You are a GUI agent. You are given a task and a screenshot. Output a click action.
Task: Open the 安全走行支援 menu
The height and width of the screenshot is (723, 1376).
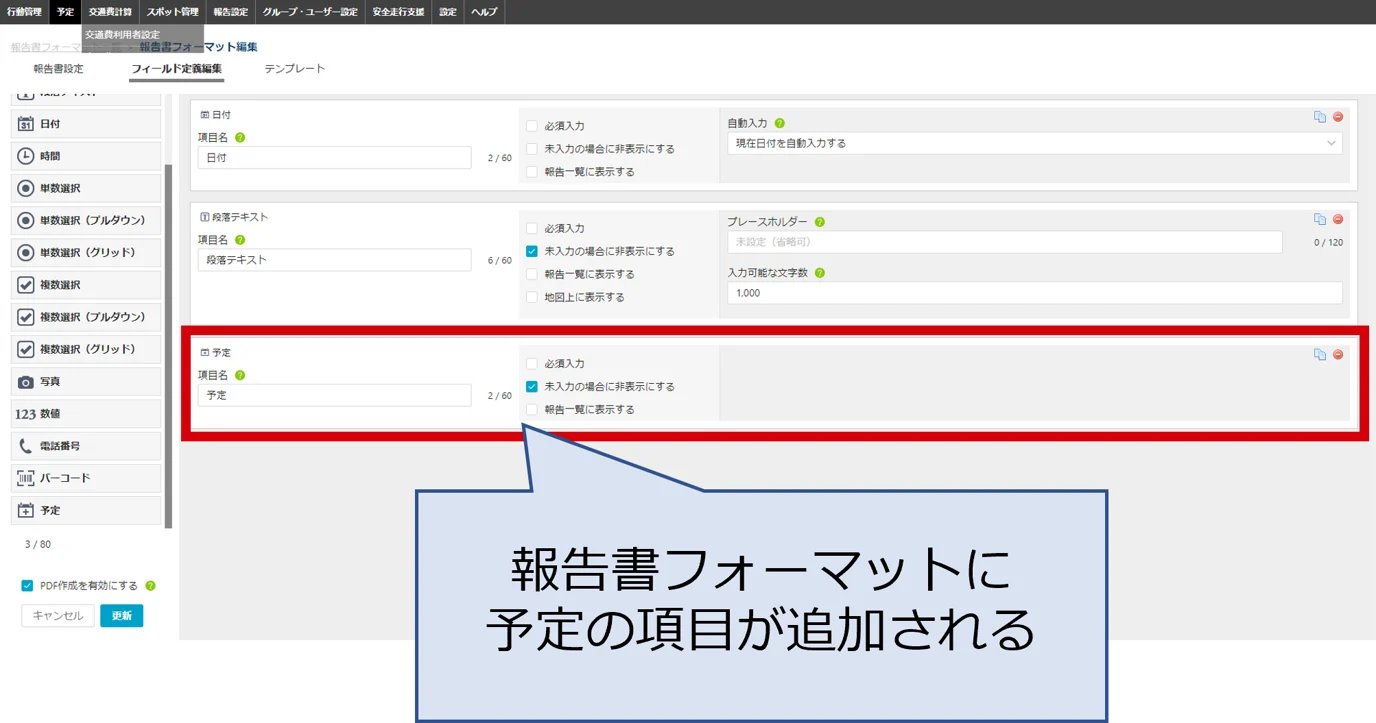(x=398, y=12)
